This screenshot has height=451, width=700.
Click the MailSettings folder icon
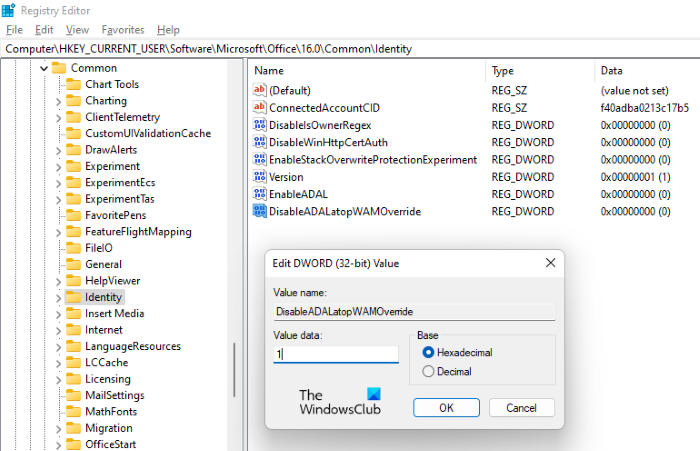(x=73, y=395)
